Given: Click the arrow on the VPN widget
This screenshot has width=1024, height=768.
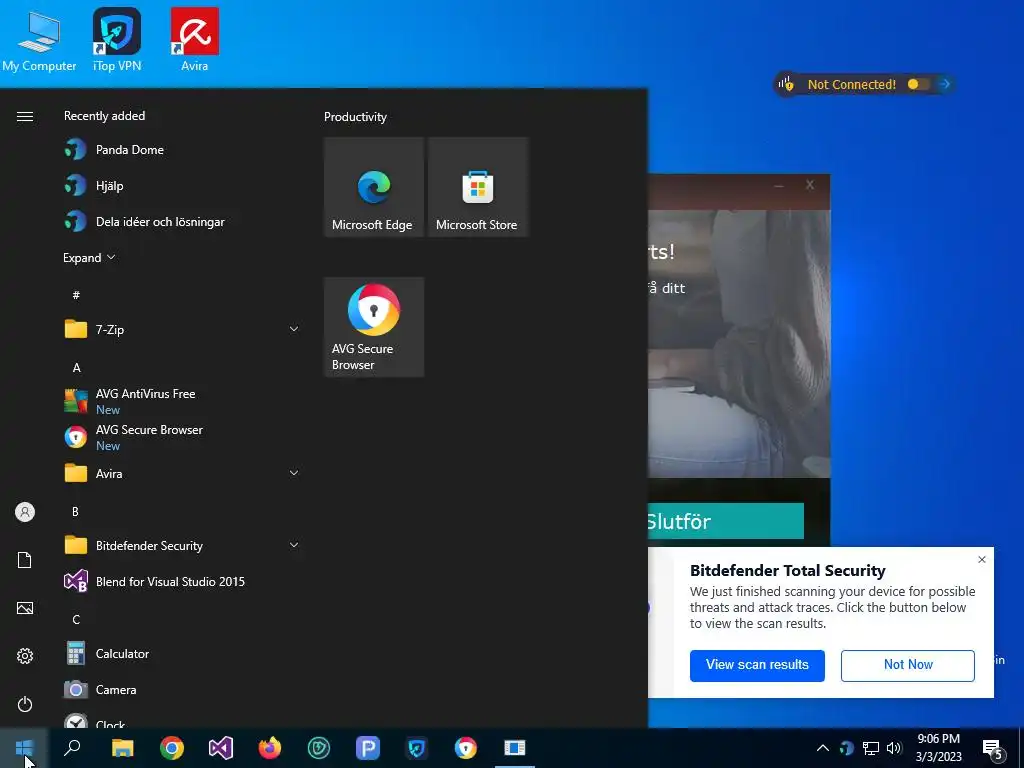Looking at the screenshot, I should coord(944,84).
